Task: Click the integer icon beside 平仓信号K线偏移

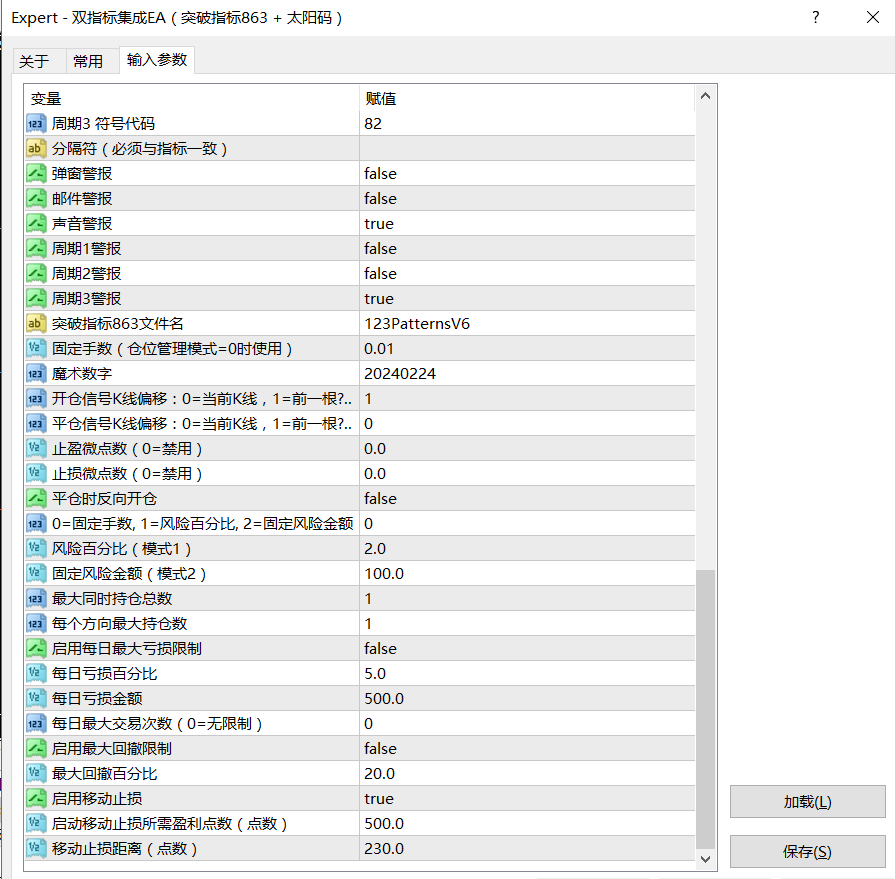Action: tap(35, 424)
